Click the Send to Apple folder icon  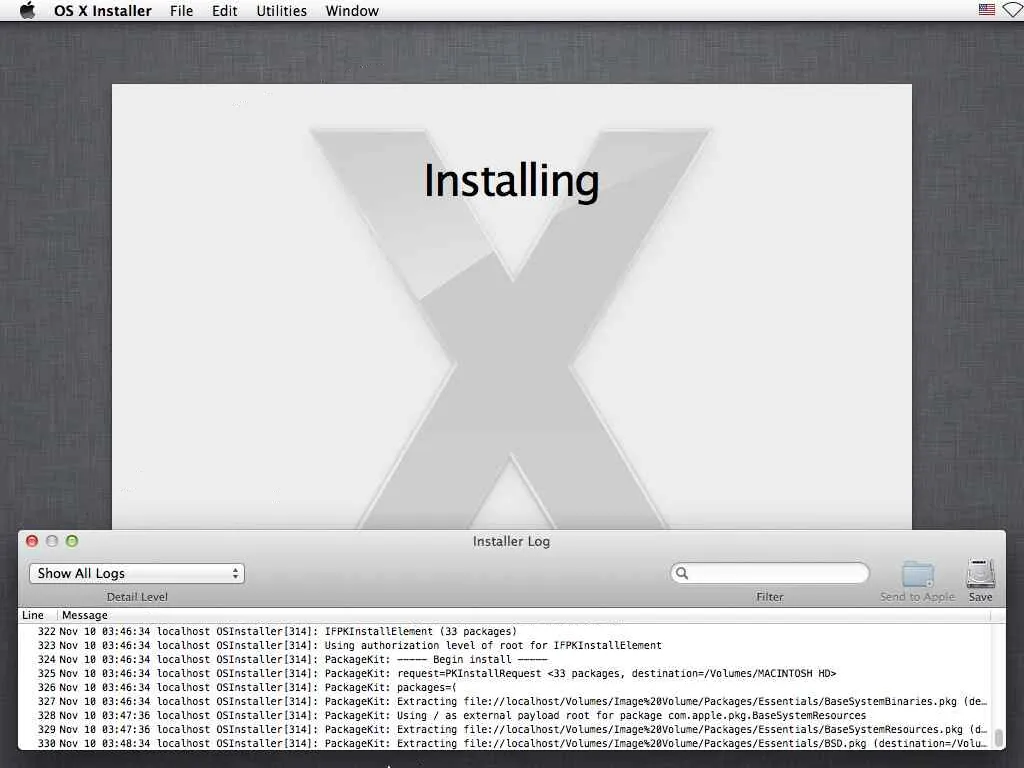918,575
